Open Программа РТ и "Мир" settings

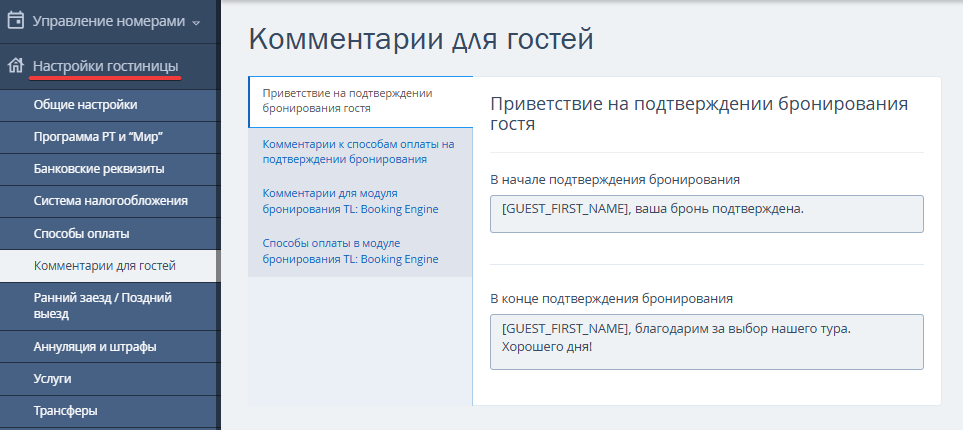pyautogui.click(x=110, y=137)
